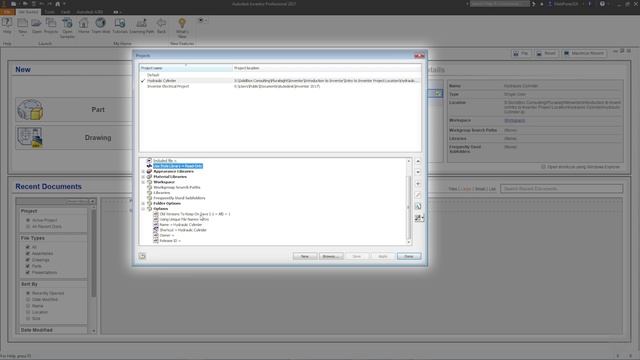Select the Date Modified sort option
The height and width of the screenshot is (360, 640).
(28, 299)
